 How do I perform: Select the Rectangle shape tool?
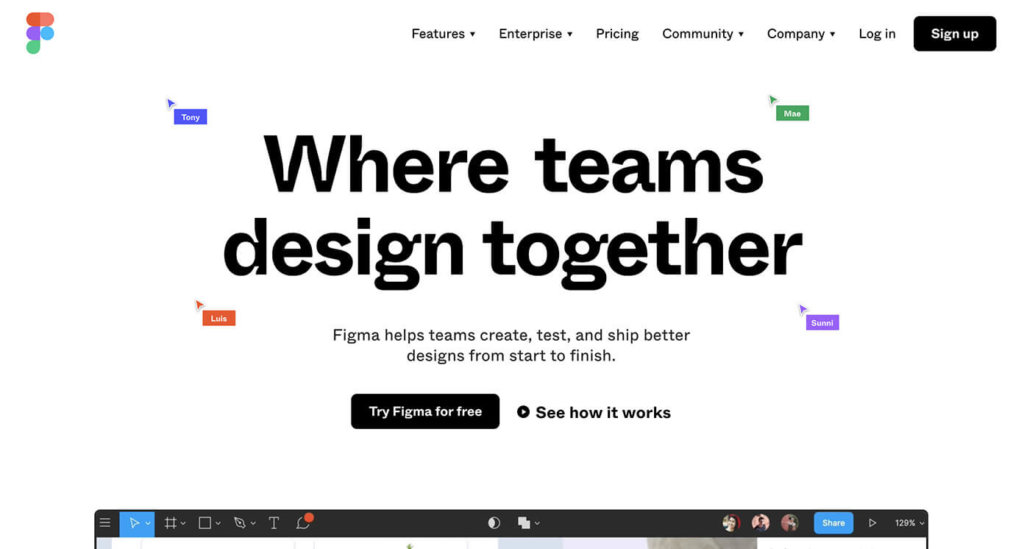[204, 523]
